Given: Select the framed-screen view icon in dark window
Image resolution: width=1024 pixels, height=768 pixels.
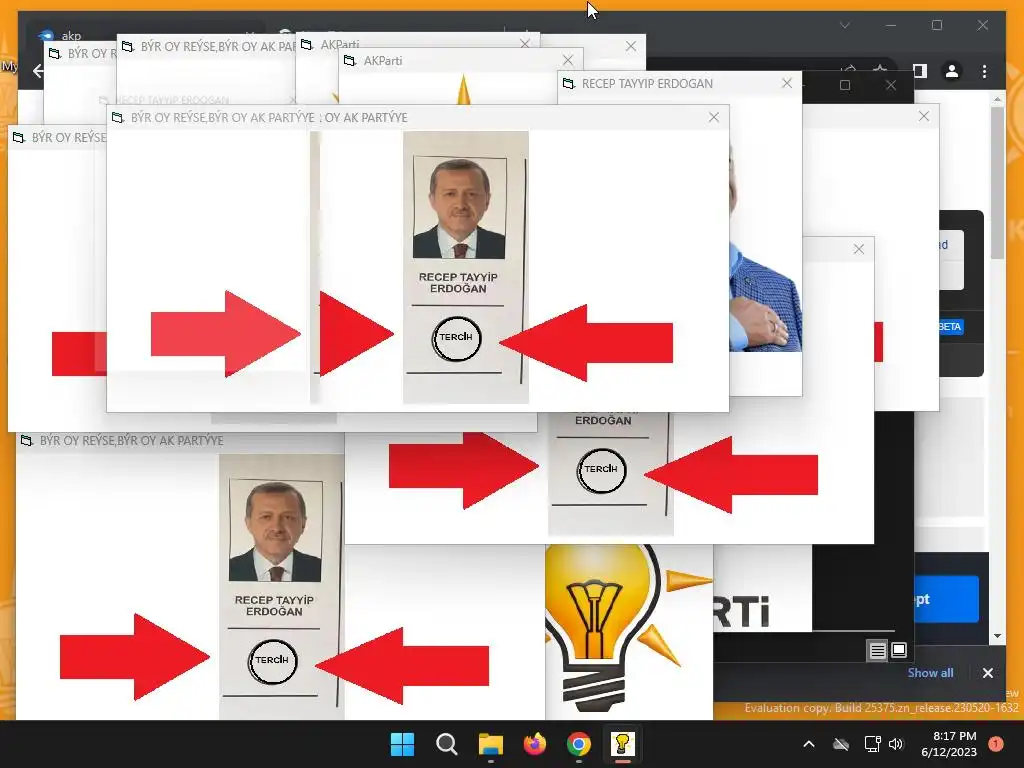Looking at the screenshot, I should click(x=899, y=650).
